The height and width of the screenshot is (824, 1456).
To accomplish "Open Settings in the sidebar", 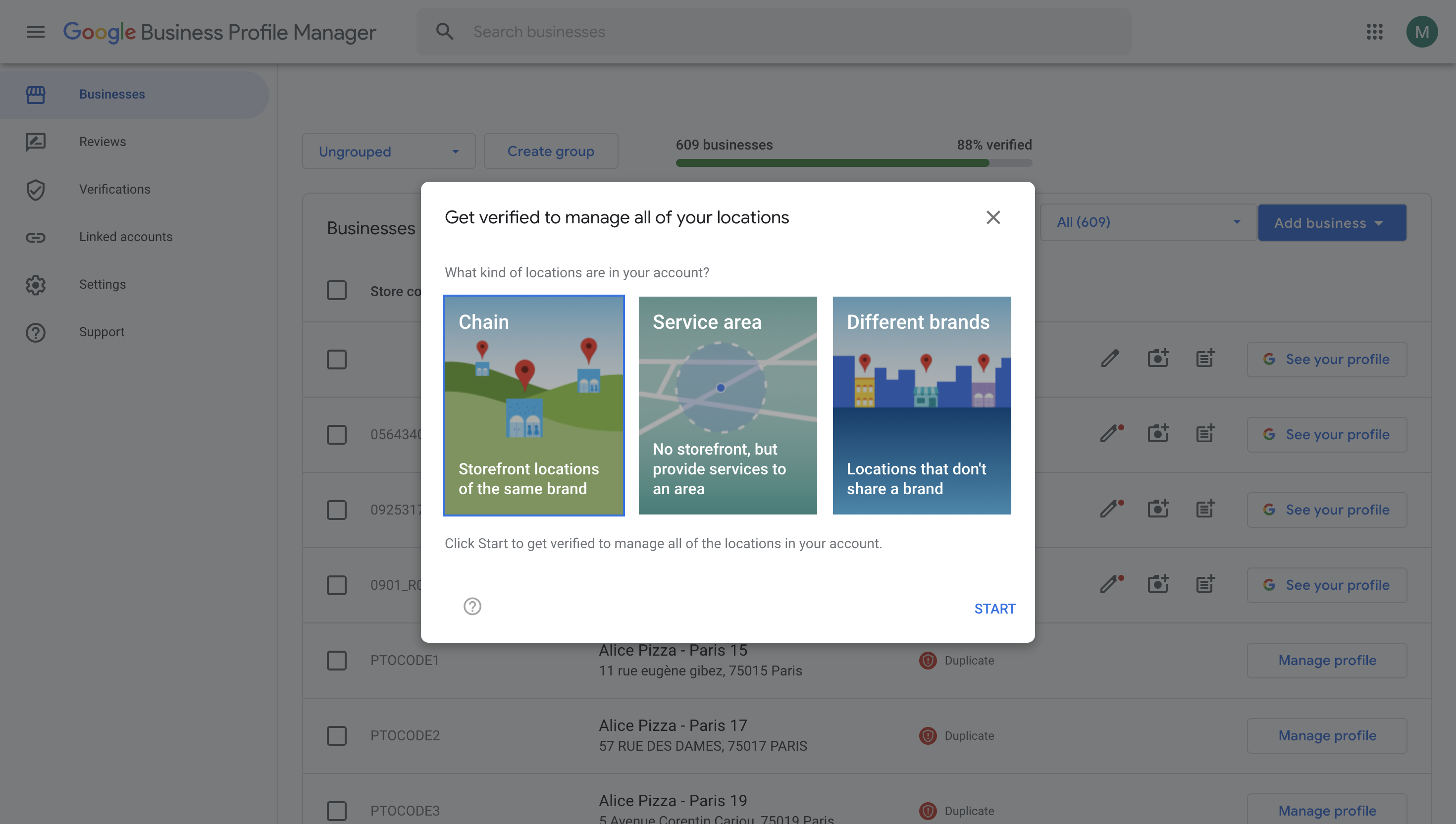I will 135,285.
